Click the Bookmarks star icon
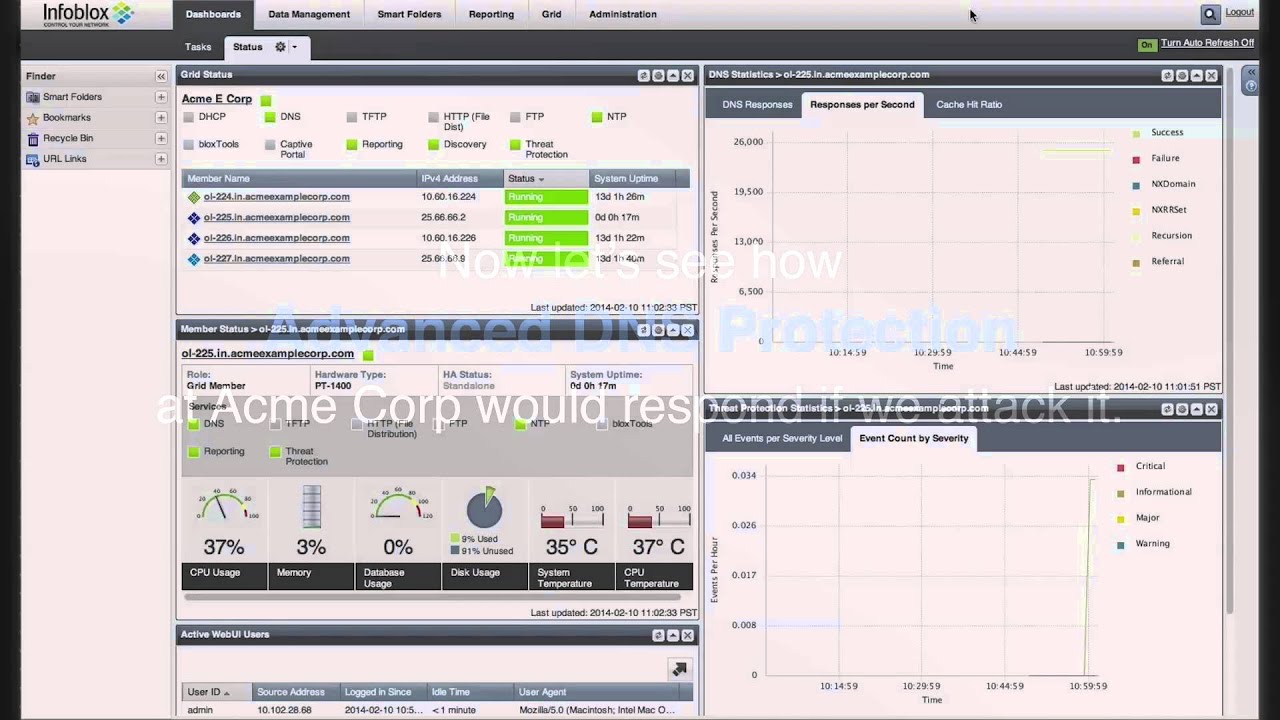Image resolution: width=1280 pixels, height=720 pixels. pyautogui.click(x=33, y=118)
